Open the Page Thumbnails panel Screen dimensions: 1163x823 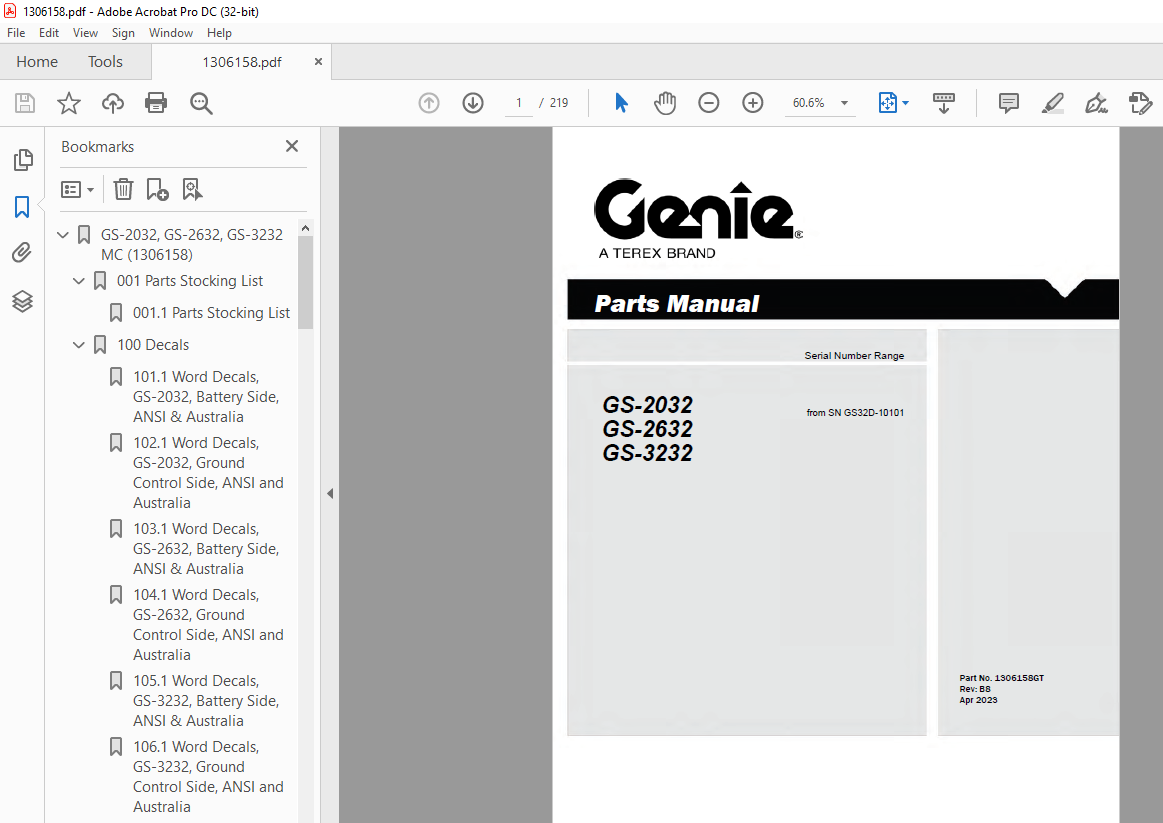click(x=23, y=159)
